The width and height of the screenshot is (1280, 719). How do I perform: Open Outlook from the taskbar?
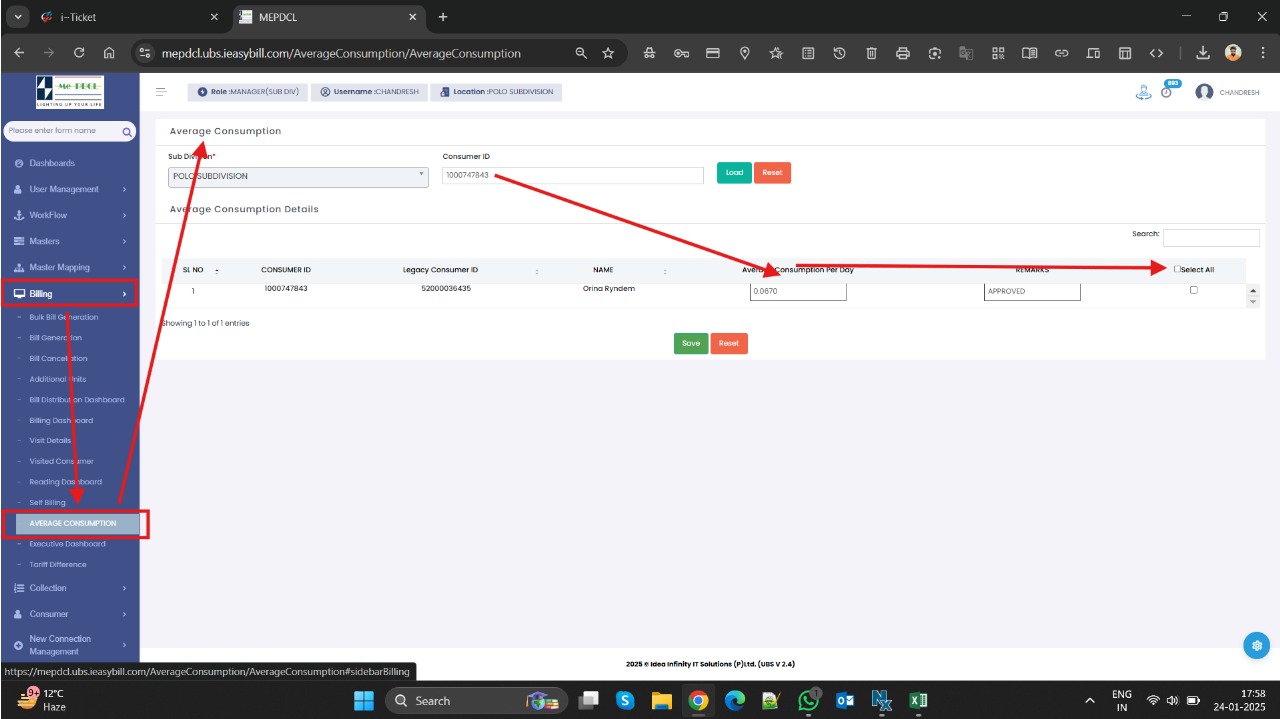pos(845,700)
